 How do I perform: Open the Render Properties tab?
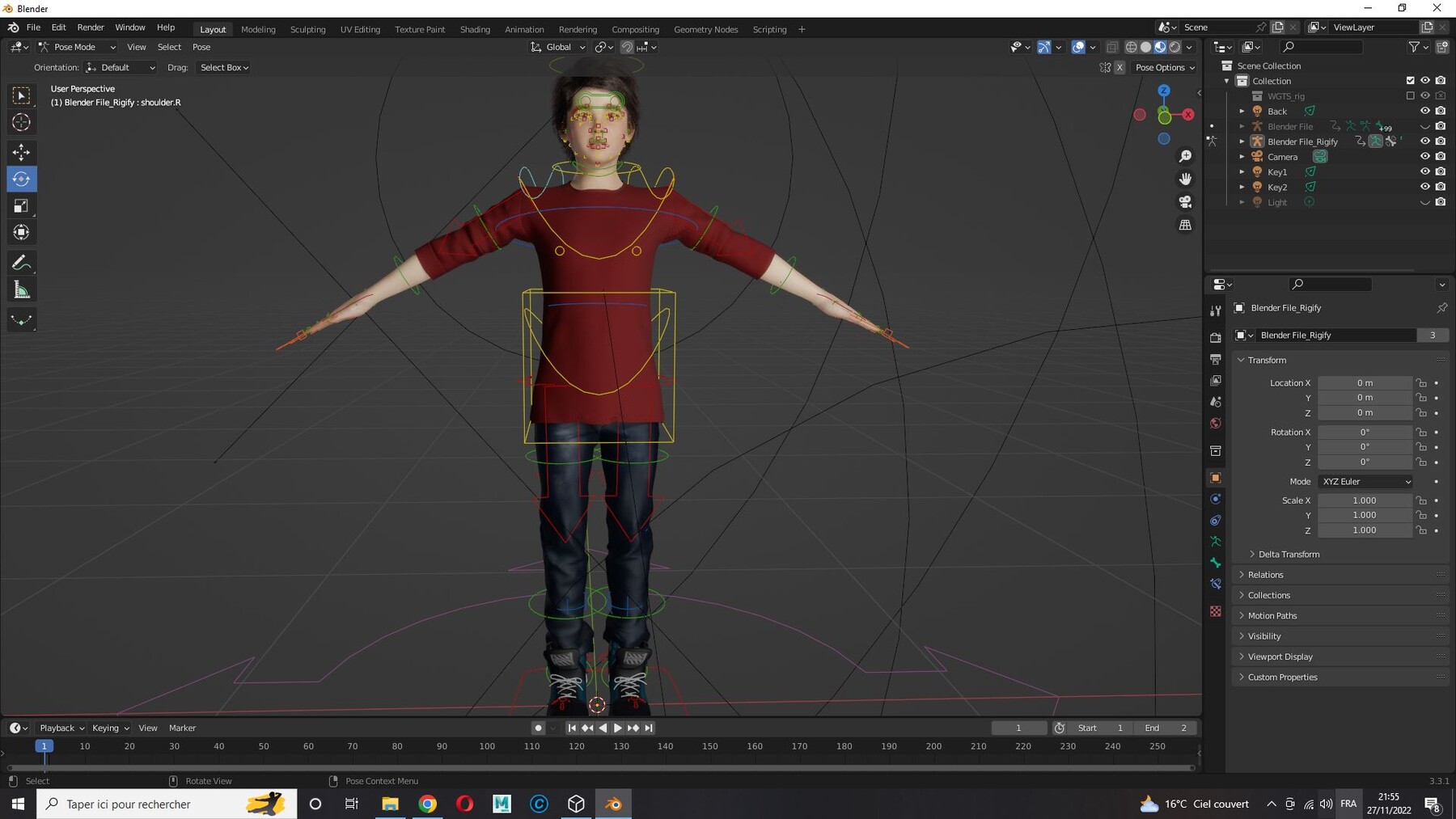(x=1216, y=337)
